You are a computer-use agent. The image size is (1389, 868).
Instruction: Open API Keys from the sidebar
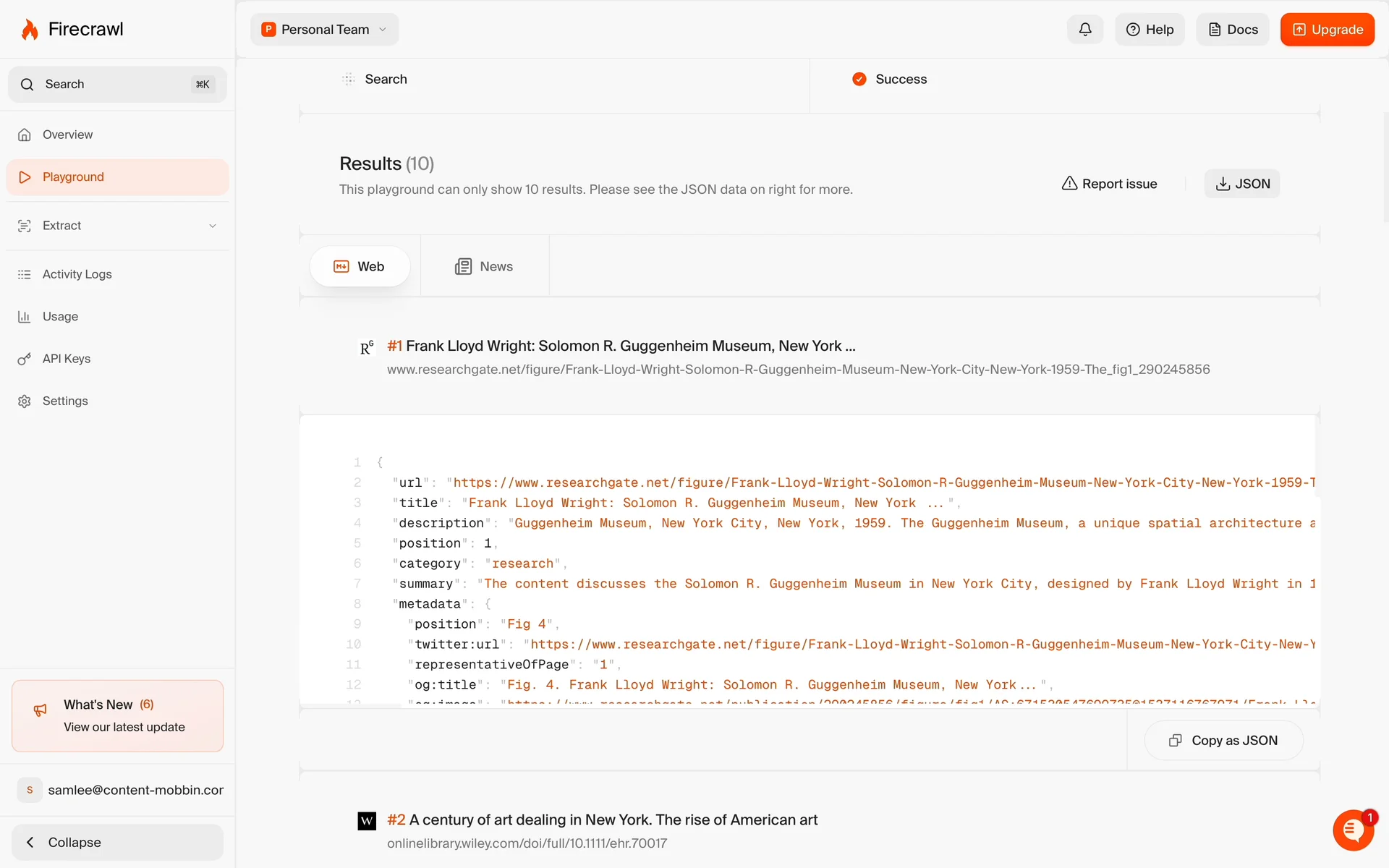(66, 359)
